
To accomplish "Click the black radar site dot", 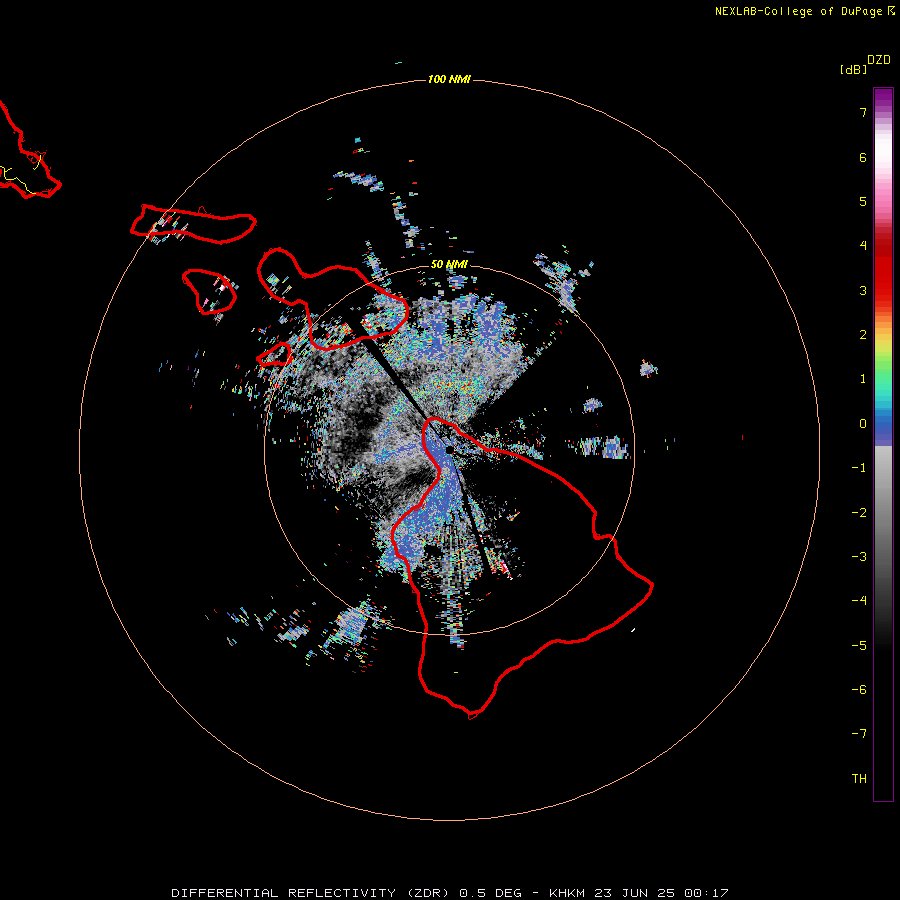I will (449, 449).
